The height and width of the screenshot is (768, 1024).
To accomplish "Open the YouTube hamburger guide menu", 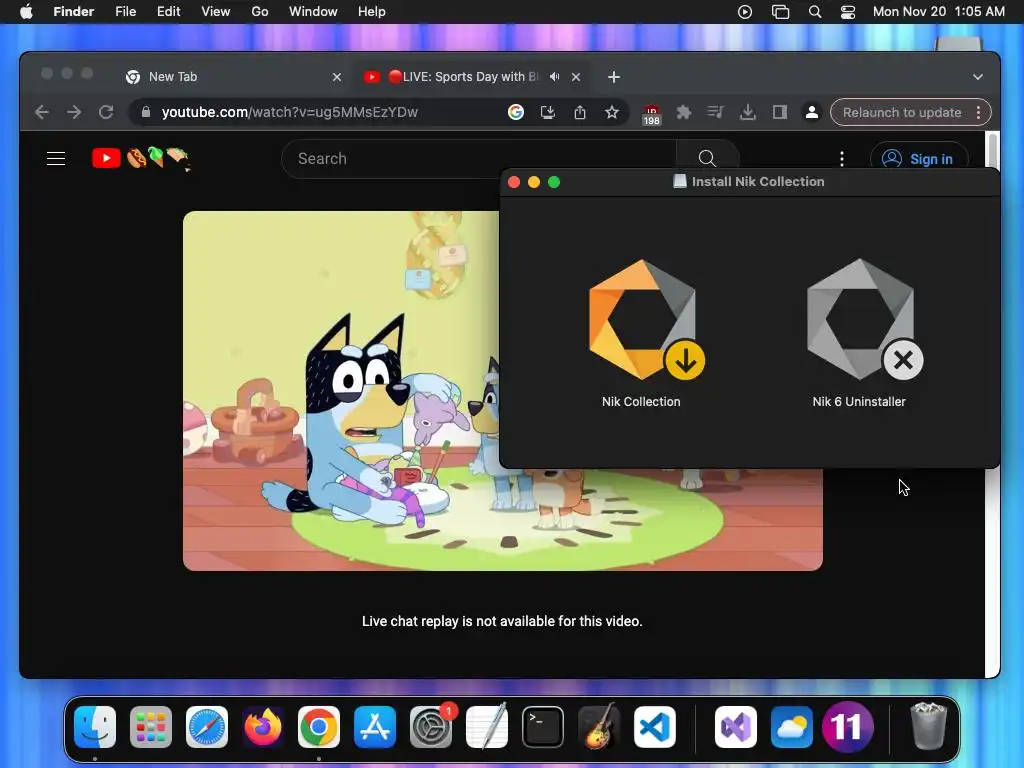I will [56, 159].
